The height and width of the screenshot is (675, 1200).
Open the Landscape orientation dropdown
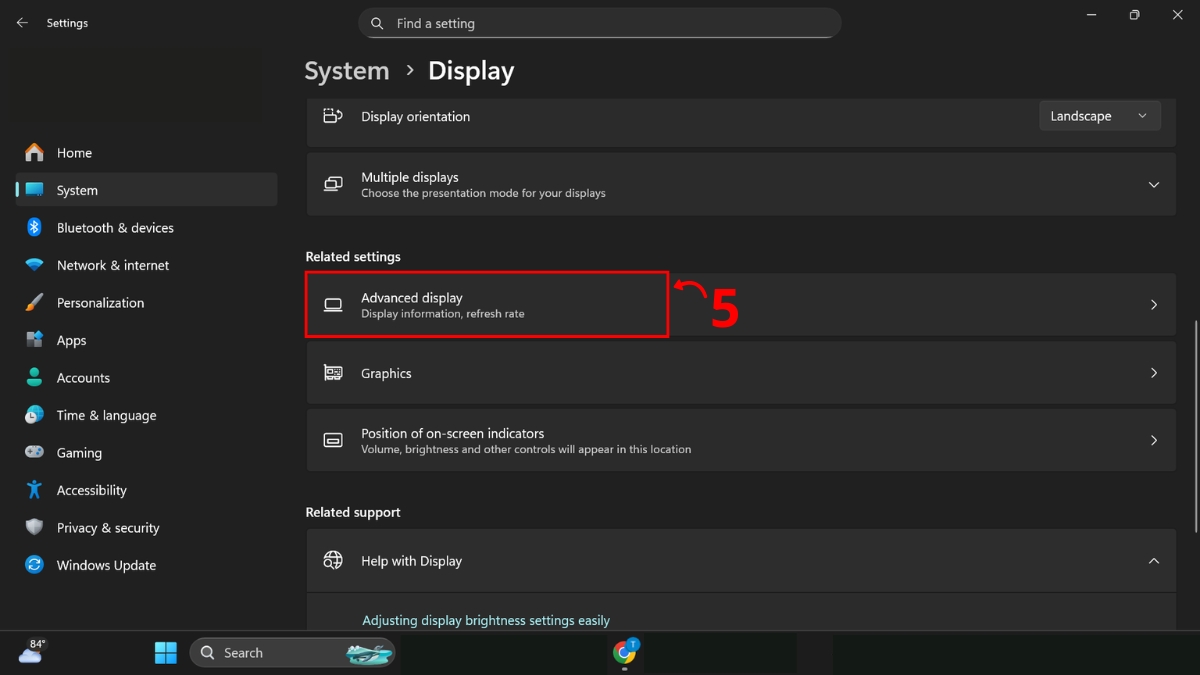coord(1100,116)
